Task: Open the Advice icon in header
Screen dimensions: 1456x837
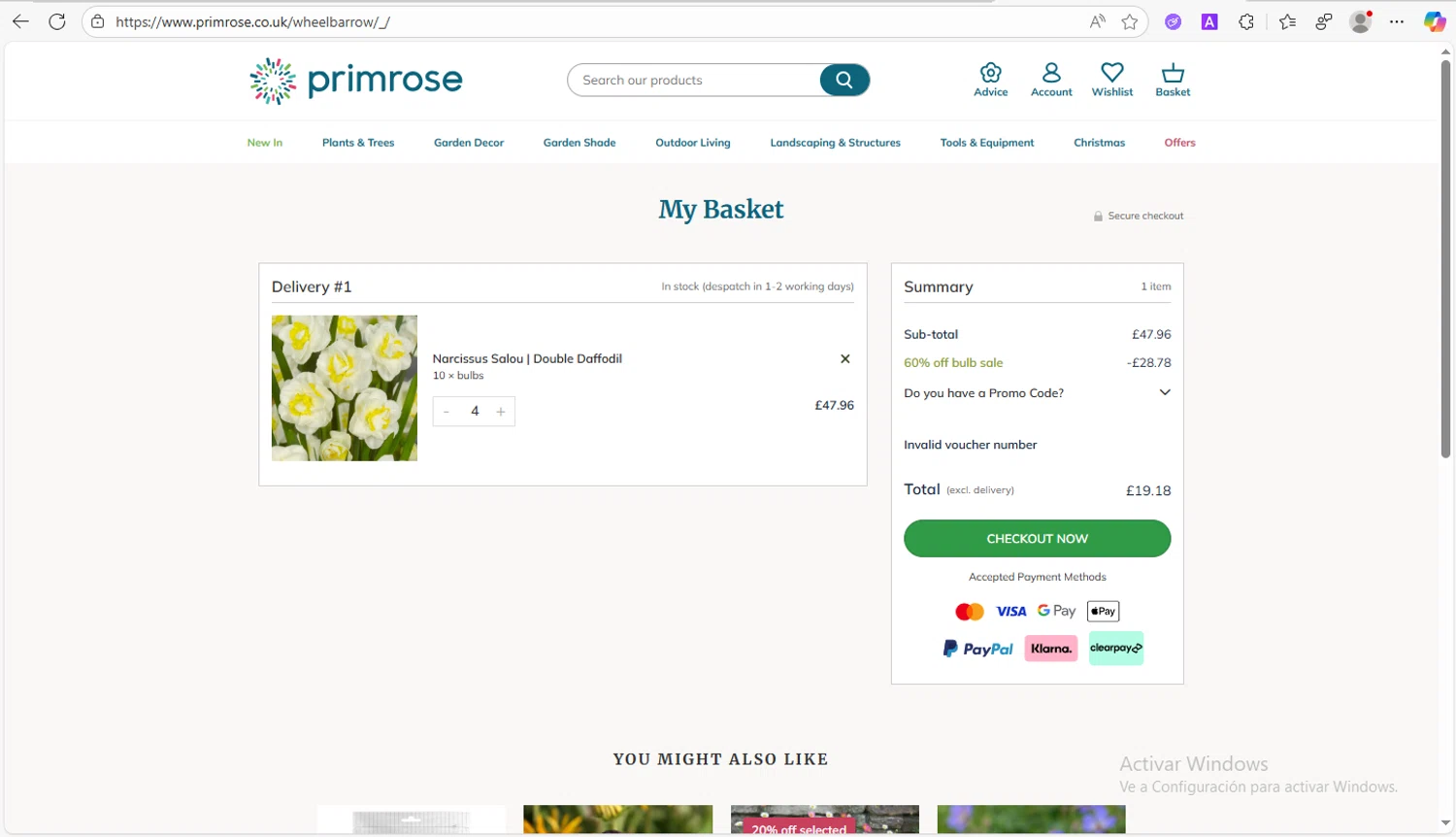Action: (990, 79)
